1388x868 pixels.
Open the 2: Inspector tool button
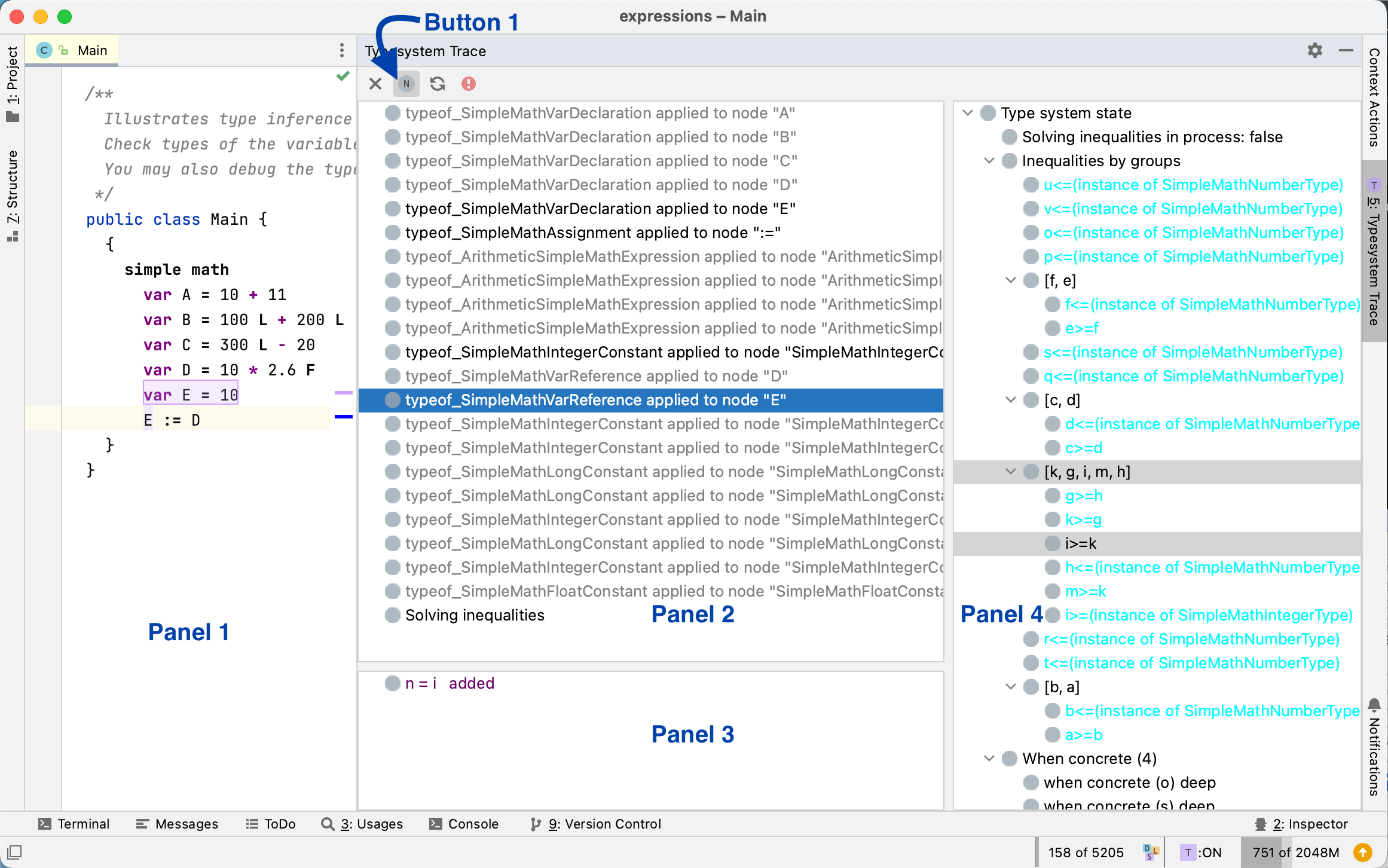1301,824
